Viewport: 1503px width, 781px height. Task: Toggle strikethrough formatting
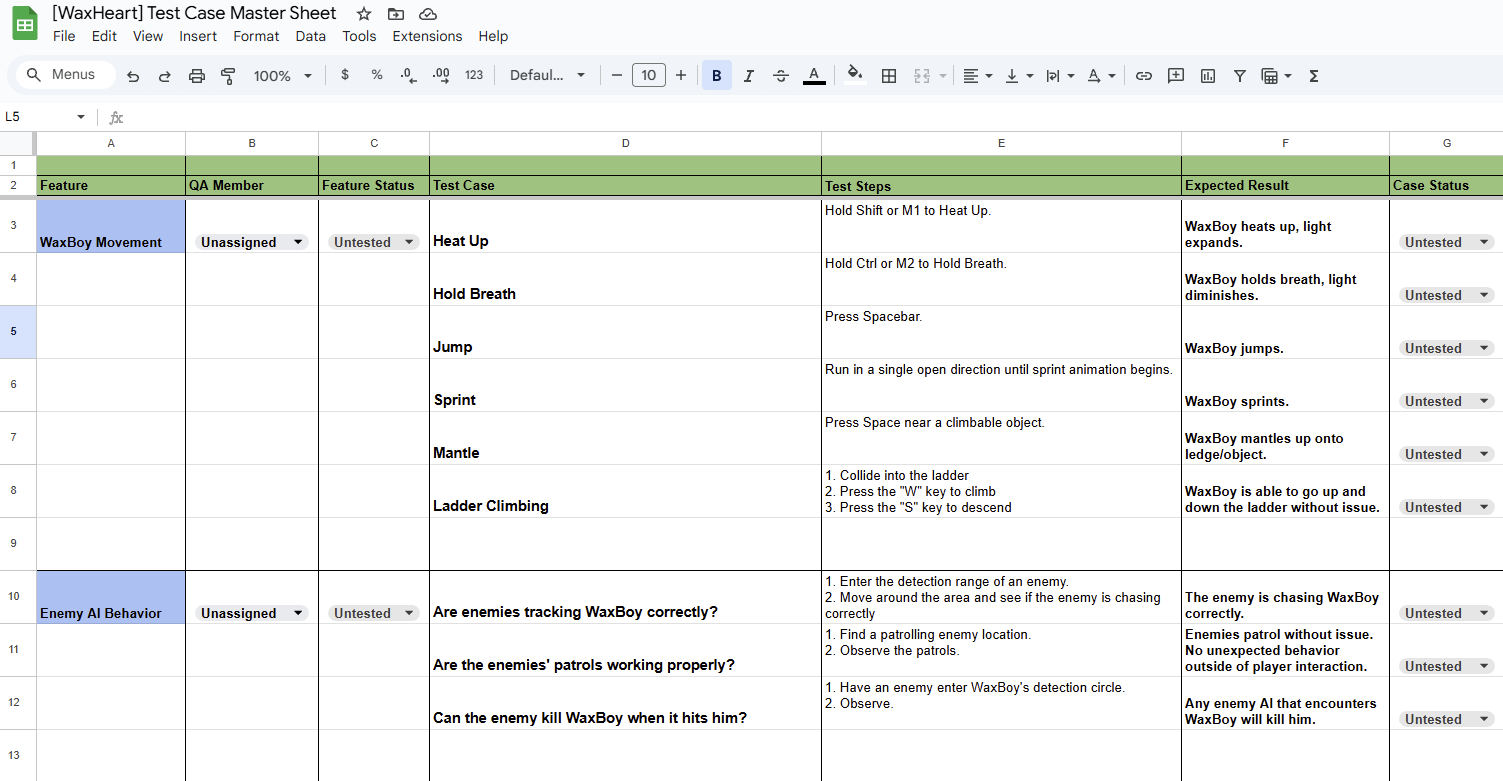[x=781, y=75]
